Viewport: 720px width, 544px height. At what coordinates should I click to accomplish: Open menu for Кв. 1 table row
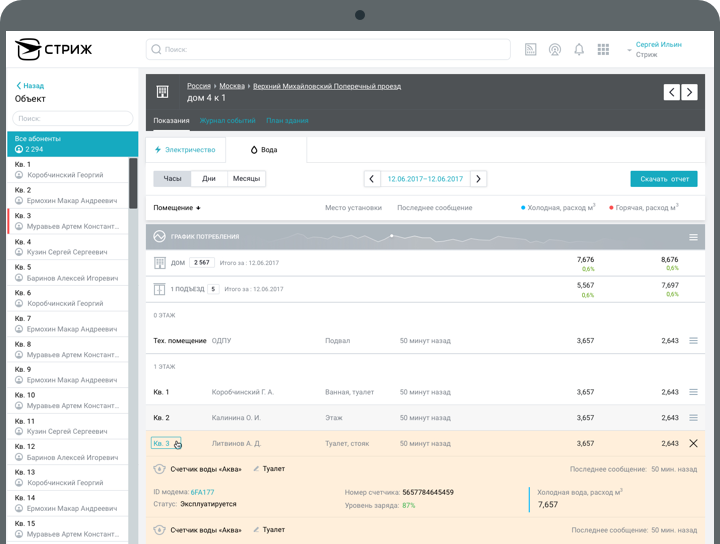(x=693, y=392)
